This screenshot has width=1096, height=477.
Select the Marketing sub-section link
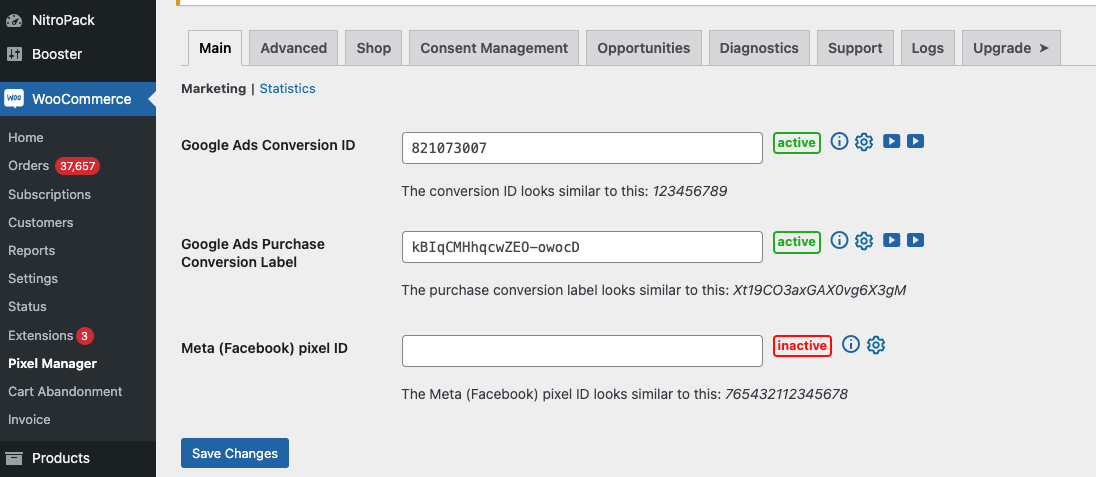[x=213, y=89]
